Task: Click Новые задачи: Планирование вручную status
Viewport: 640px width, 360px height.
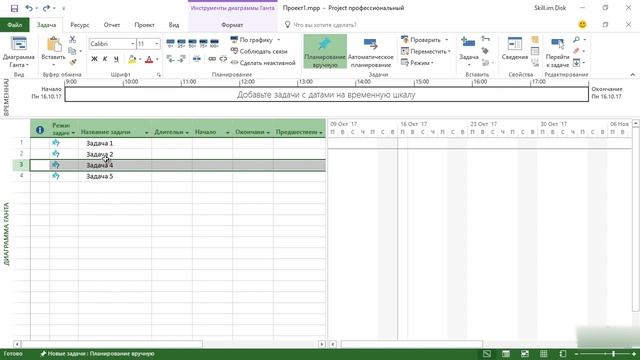Action: coord(97,354)
